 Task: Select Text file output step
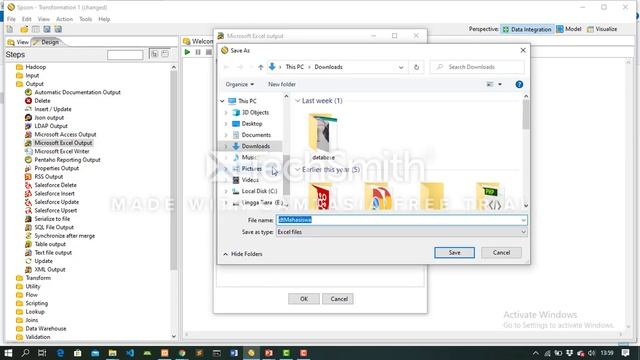pos(53,253)
